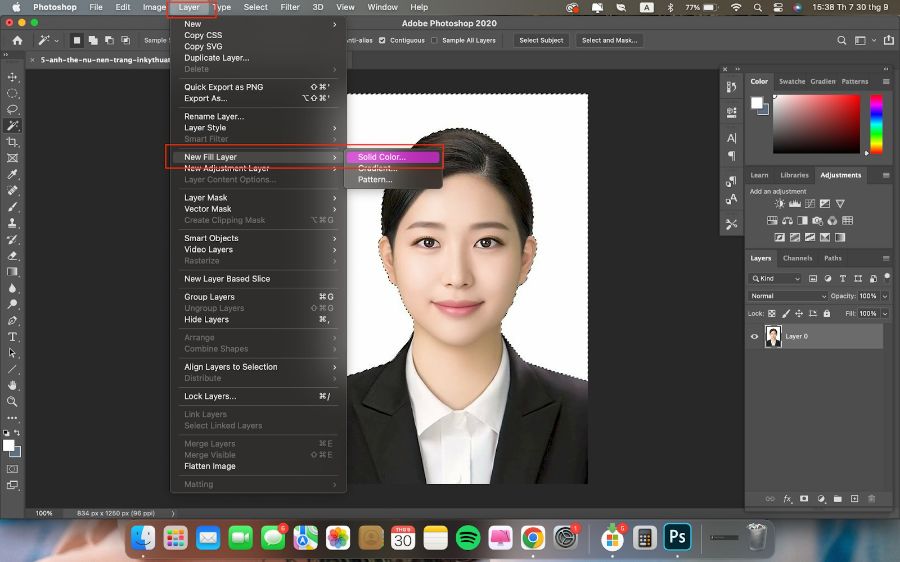Toggle Lock position
This screenshot has width=900, height=562.
799,313
